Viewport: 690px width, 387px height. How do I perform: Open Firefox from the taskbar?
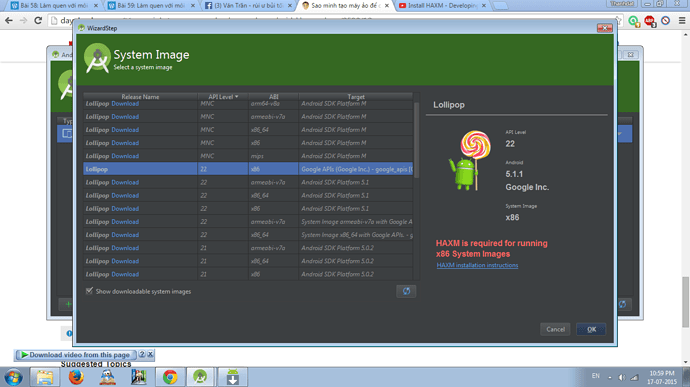tap(76, 377)
